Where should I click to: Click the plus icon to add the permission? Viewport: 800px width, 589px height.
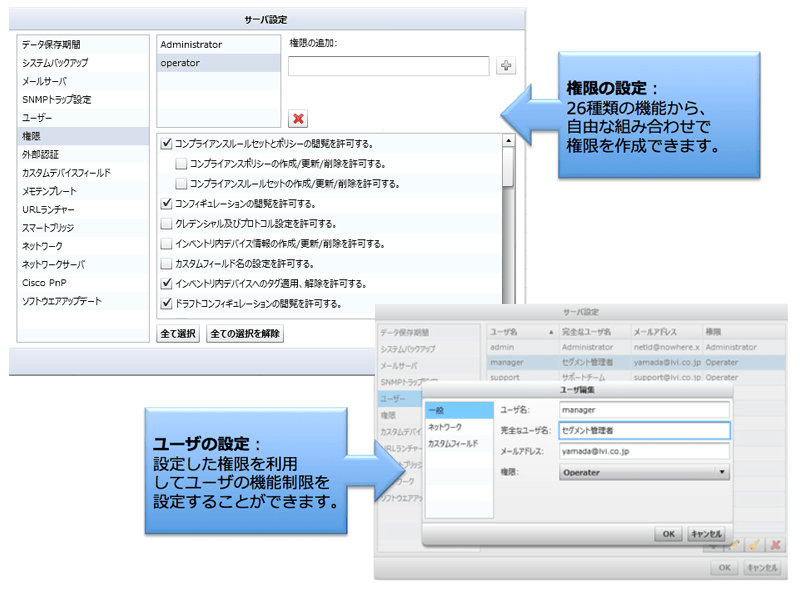[505, 66]
